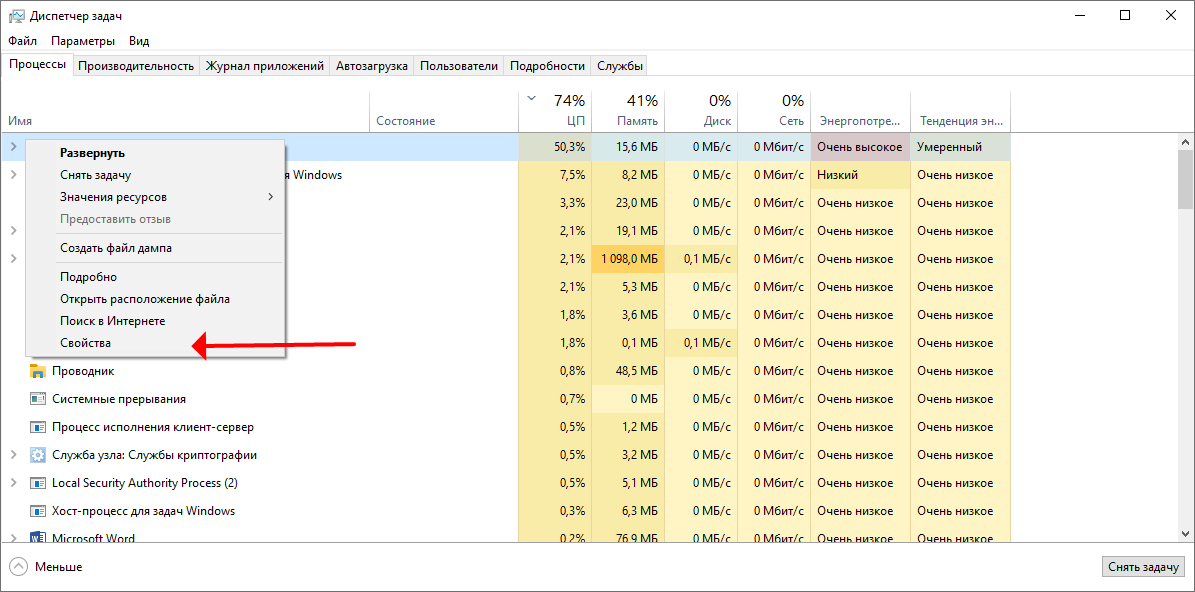Click the Меньше label to collapse details
This screenshot has width=1195, height=592.
click(x=59, y=567)
